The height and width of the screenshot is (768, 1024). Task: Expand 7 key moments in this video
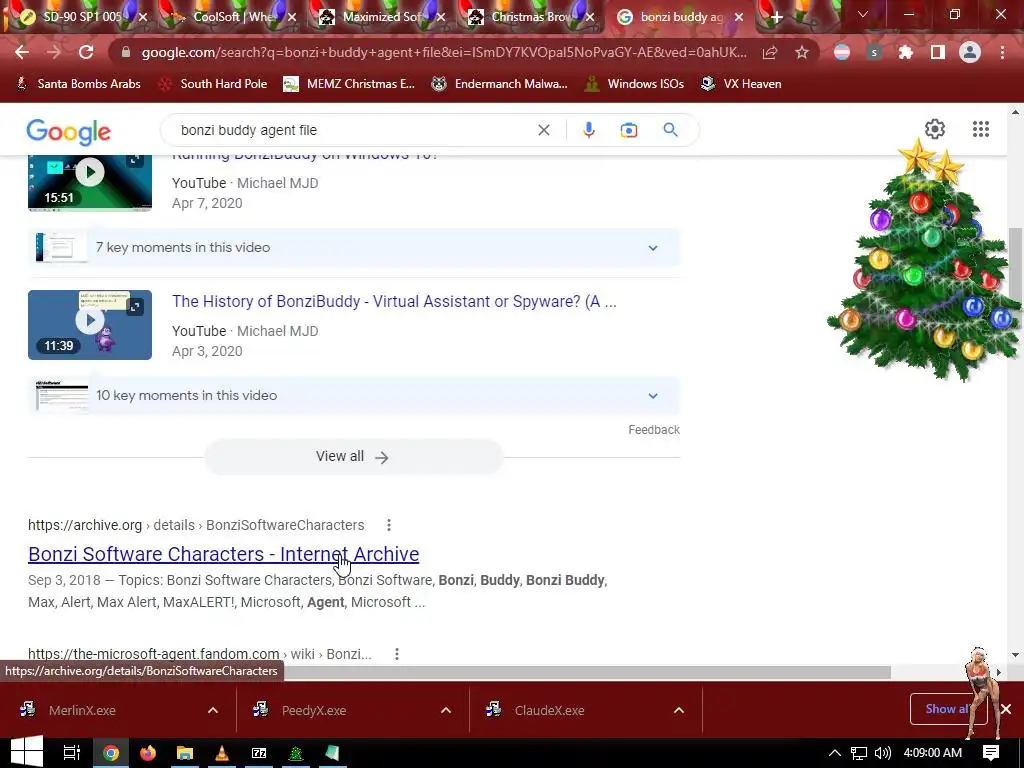coord(354,248)
